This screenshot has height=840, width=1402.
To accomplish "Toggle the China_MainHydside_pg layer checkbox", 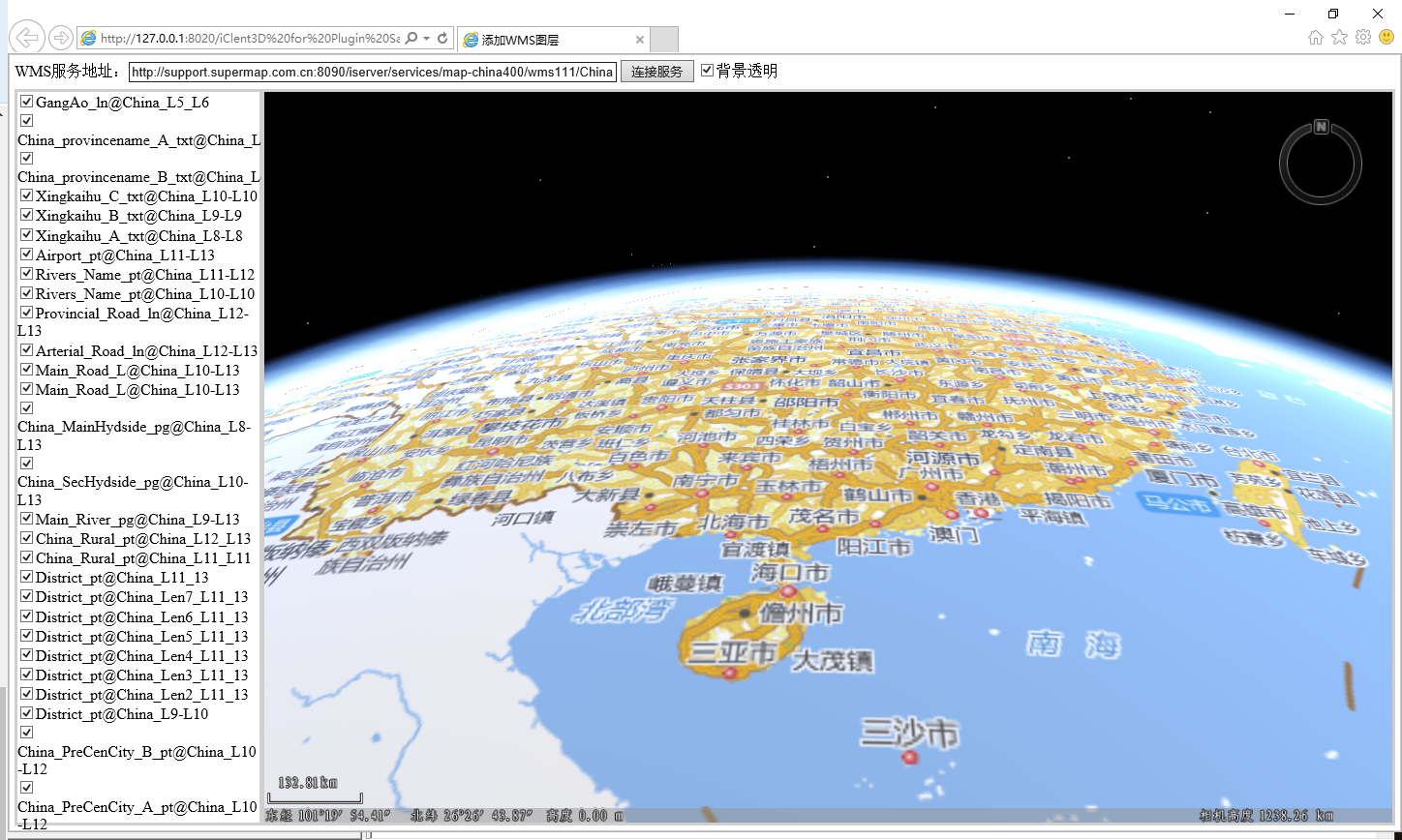I will coord(27,408).
